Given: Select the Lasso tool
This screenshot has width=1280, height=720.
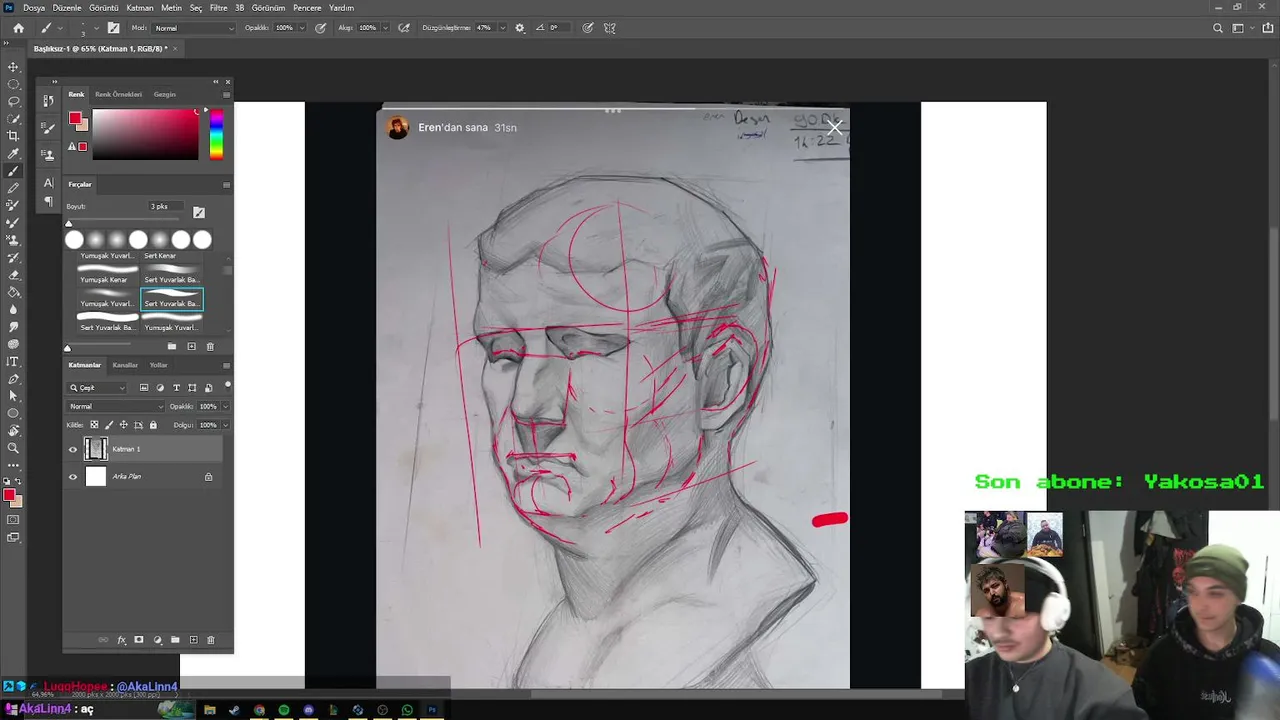Looking at the screenshot, I should 13,101.
